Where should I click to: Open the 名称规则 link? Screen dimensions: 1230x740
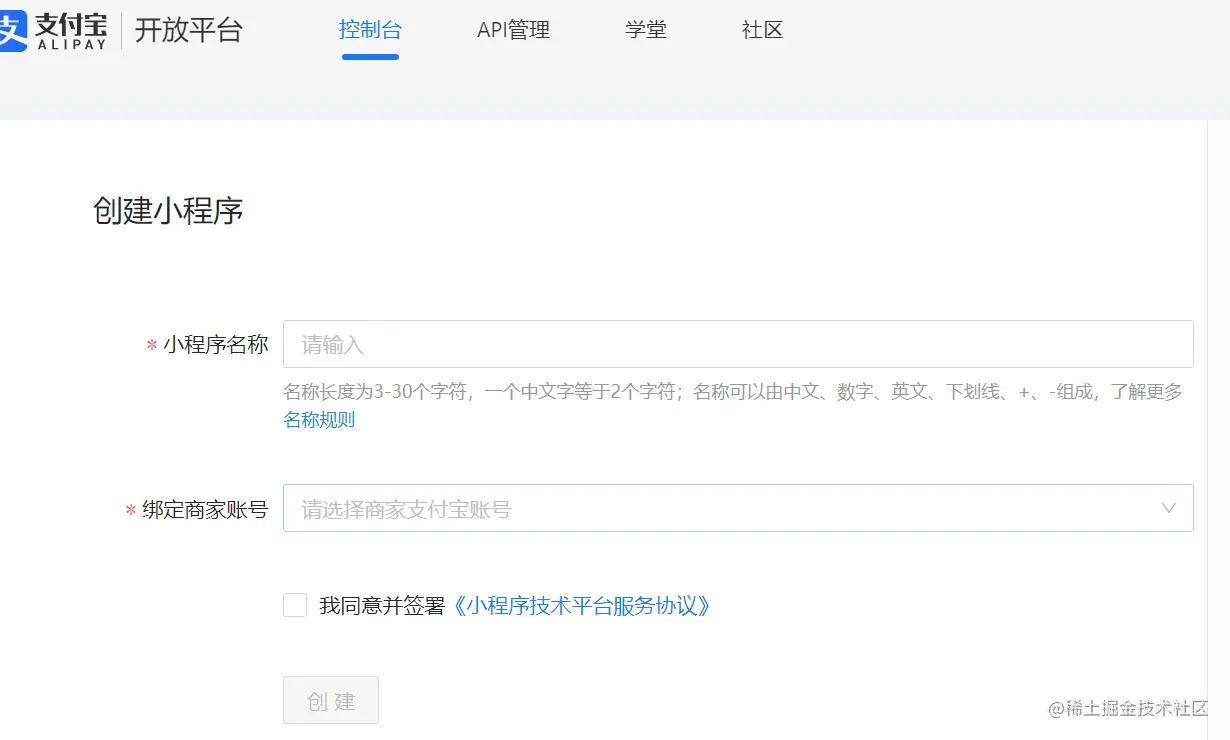[x=319, y=420]
